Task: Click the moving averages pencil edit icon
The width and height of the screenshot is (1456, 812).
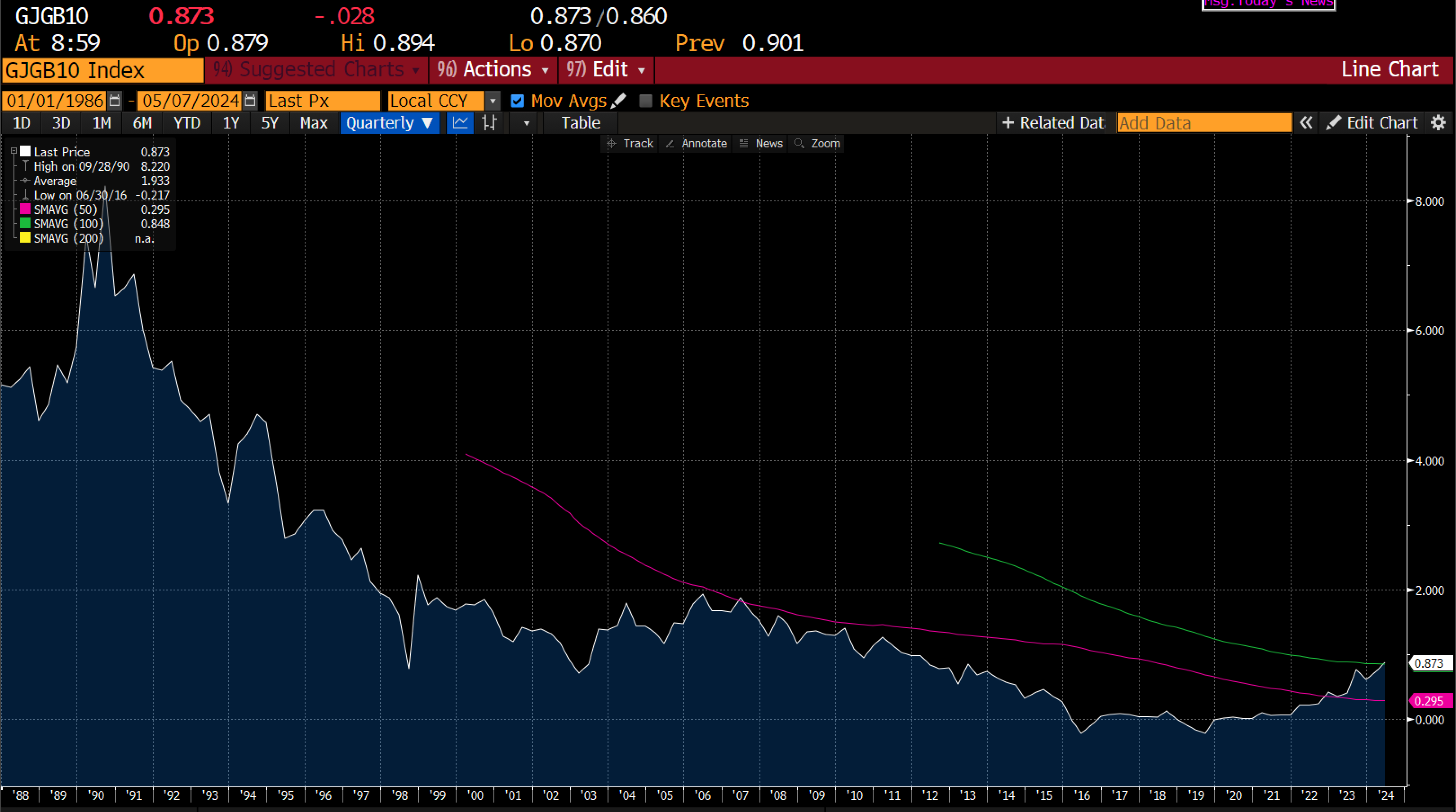Action: click(x=618, y=101)
